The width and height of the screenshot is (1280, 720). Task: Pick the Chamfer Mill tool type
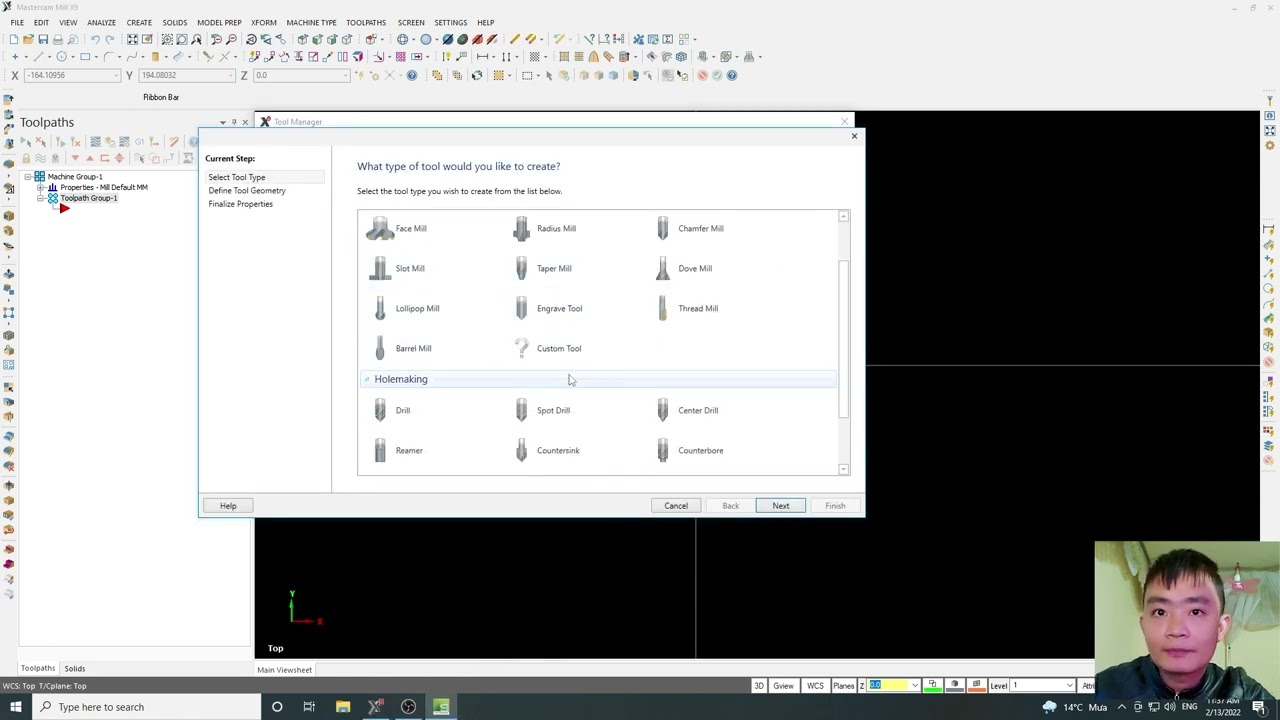(689, 228)
